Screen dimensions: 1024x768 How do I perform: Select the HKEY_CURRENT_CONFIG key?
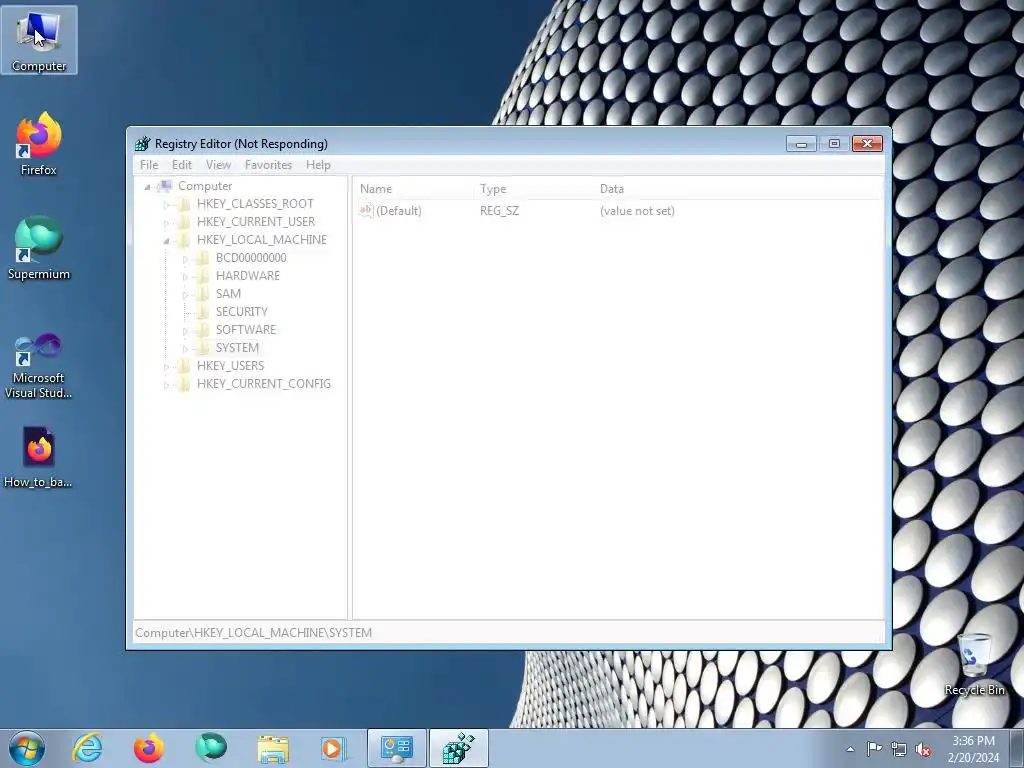(x=263, y=384)
